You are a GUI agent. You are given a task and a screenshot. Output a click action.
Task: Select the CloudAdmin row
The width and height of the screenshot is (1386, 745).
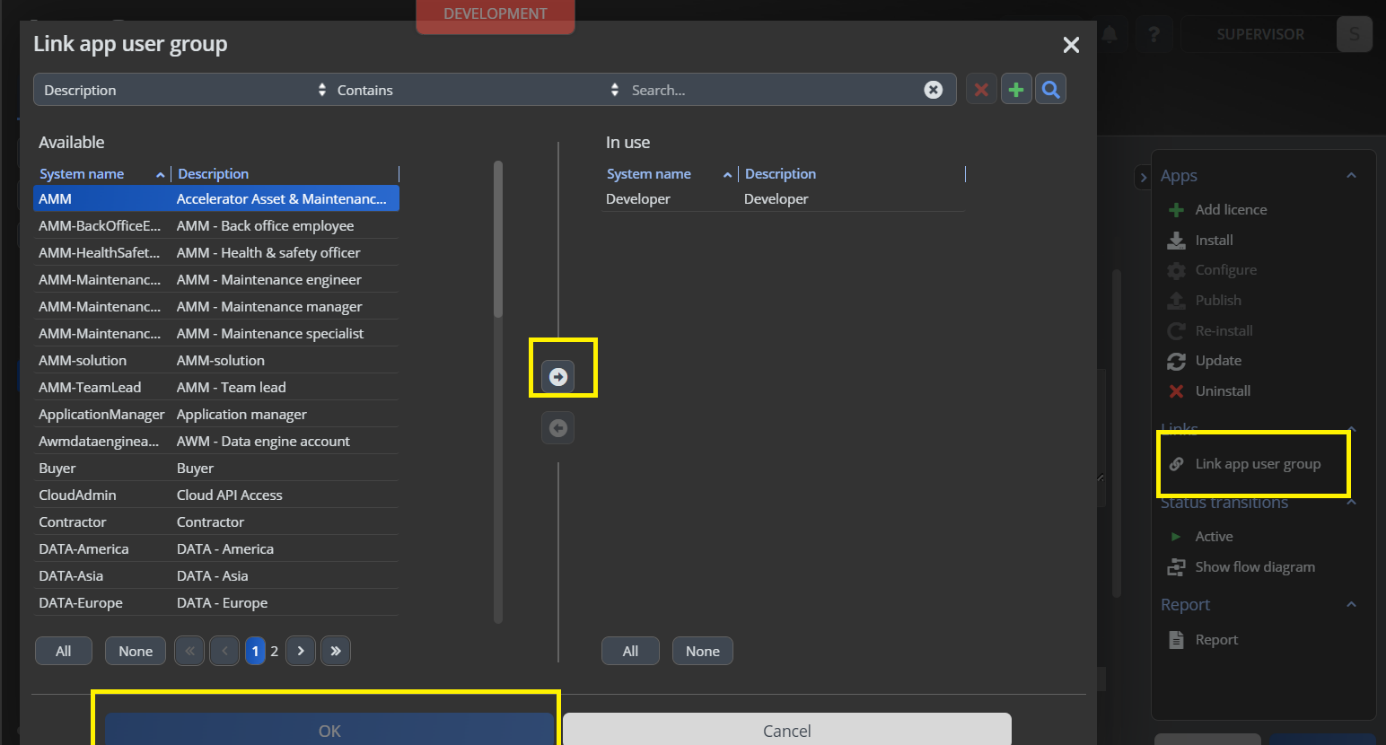(216, 496)
